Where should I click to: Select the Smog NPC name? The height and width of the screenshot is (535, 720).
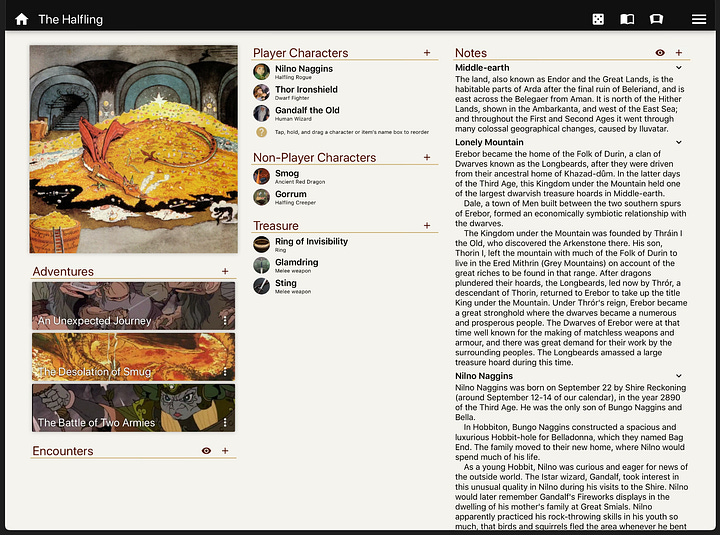[287, 173]
